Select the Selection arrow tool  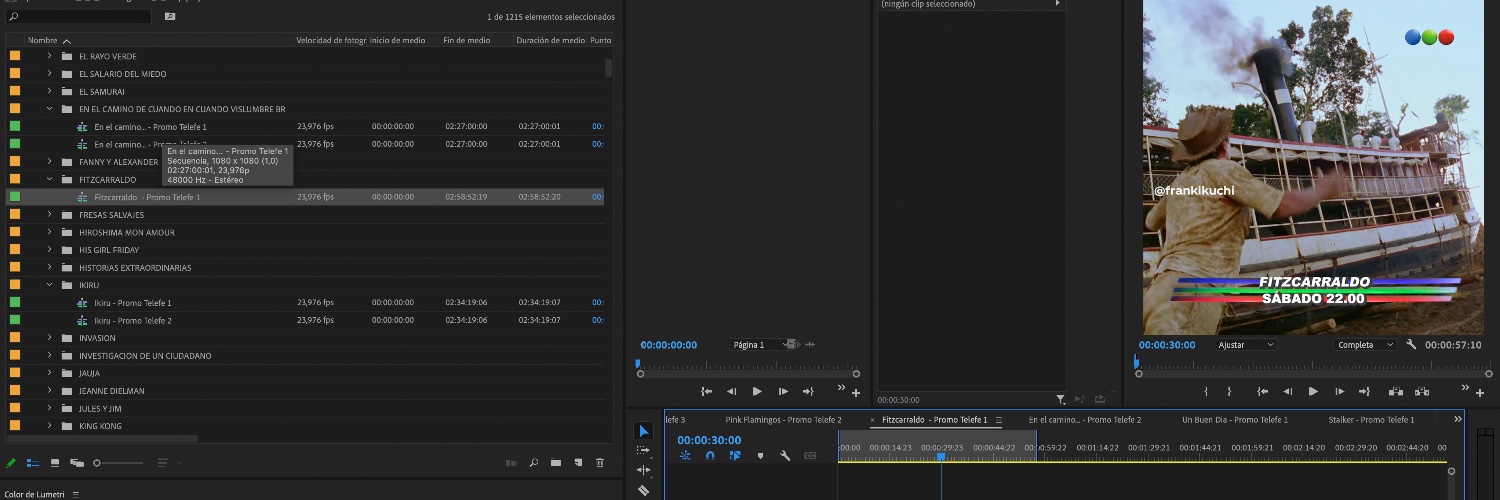[x=644, y=431]
